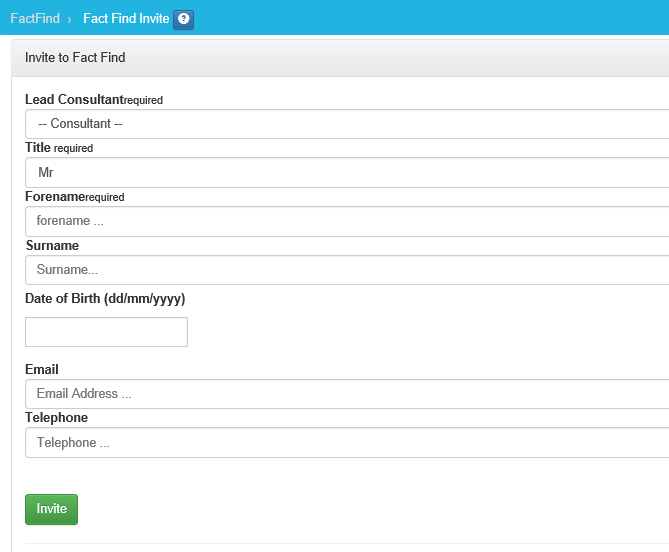
Task: Focus the Forename text field
Action: [346, 221]
